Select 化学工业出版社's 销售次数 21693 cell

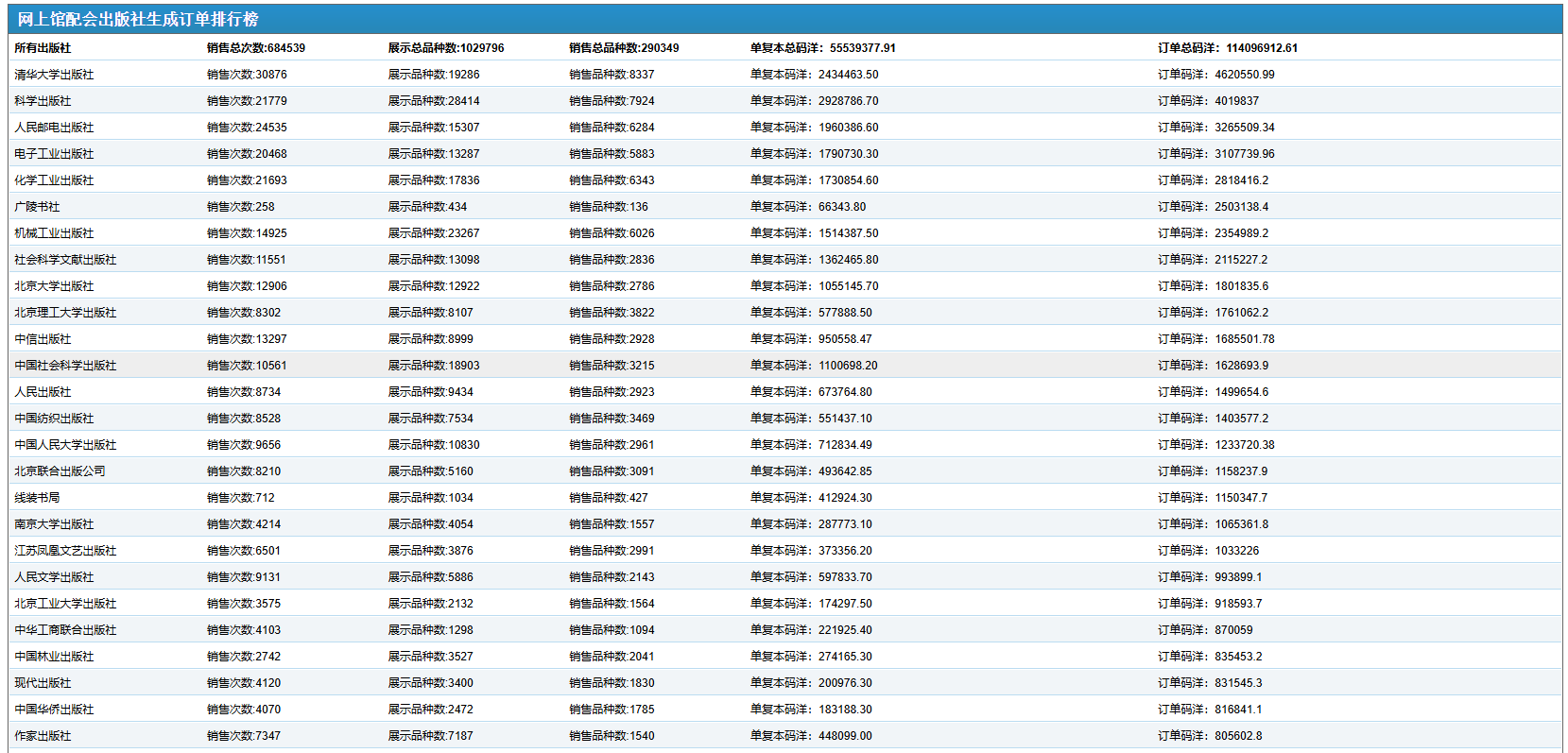click(x=247, y=180)
